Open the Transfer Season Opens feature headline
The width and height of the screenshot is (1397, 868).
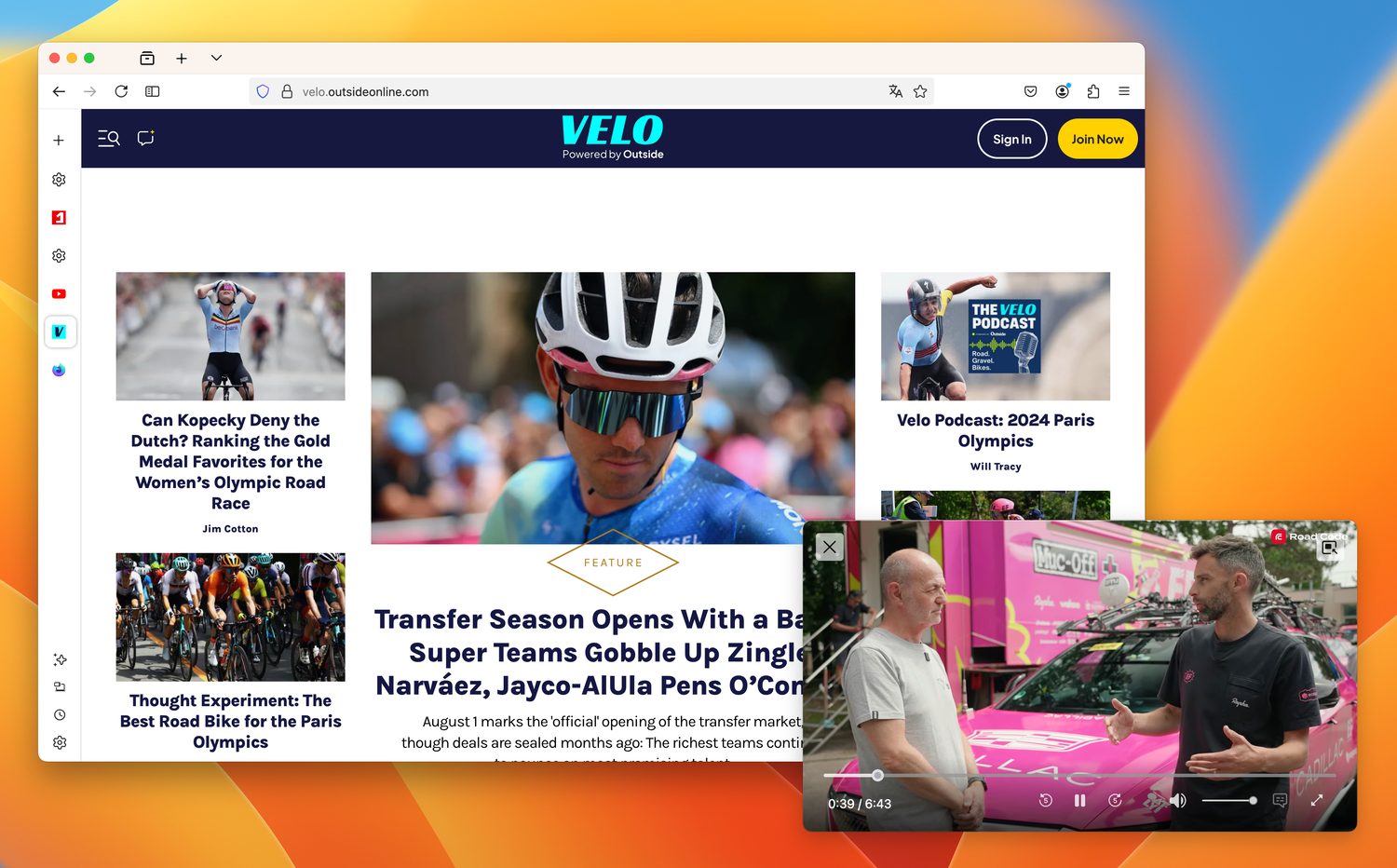[589, 652]
